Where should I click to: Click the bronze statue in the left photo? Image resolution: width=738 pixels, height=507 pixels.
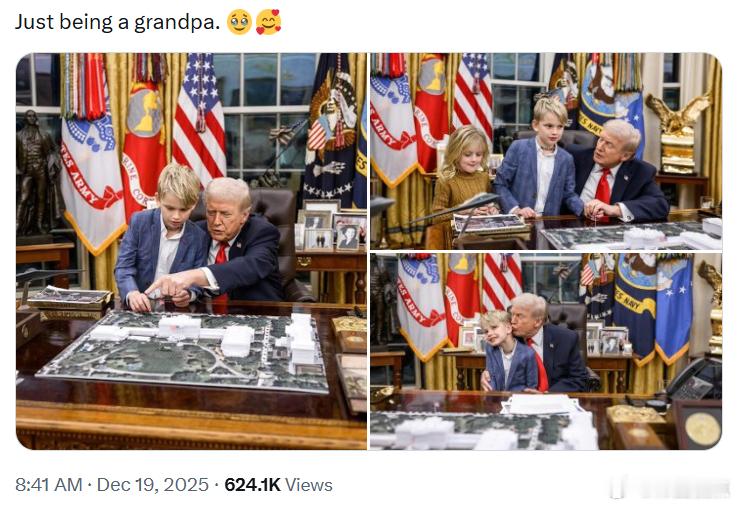(35, 173)
